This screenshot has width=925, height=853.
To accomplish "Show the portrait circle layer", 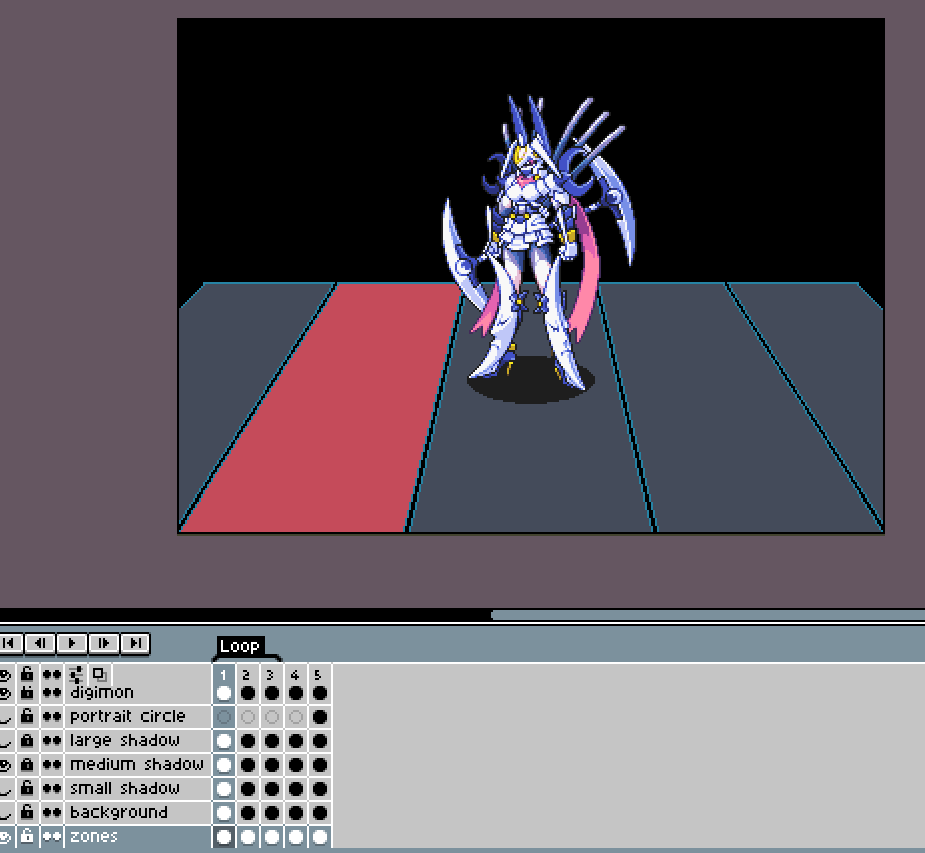I will point(5,717).
